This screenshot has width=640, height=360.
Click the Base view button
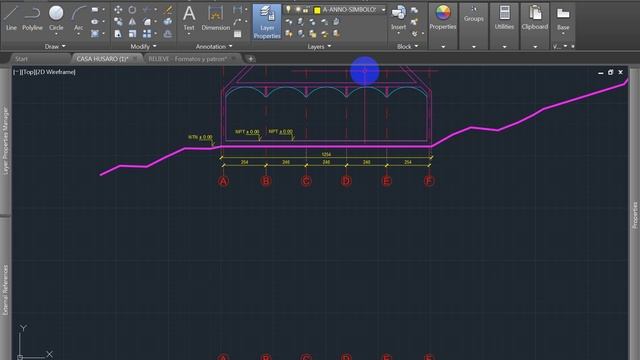563,20
